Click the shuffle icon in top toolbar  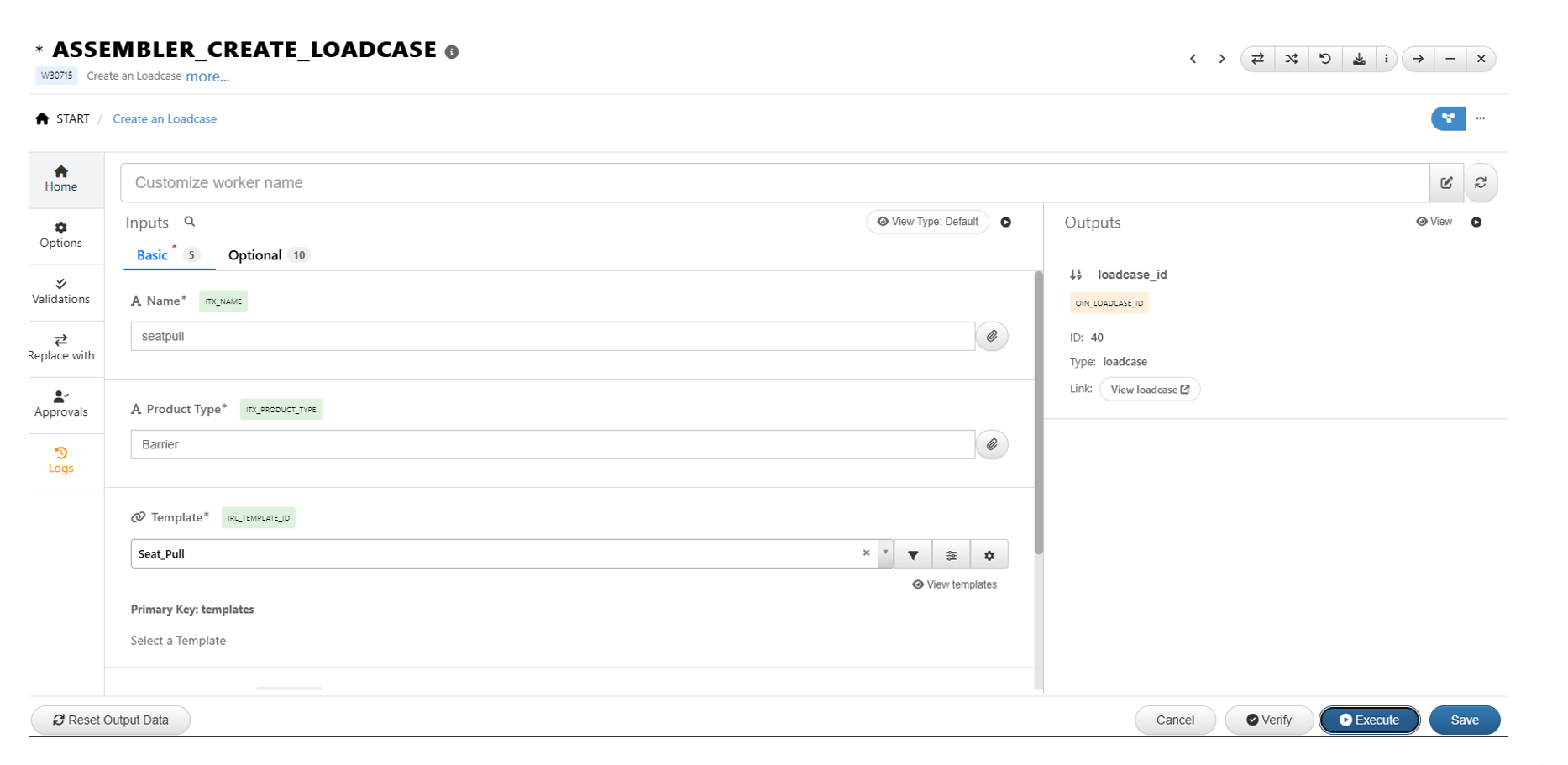(x=1291, y=59)
